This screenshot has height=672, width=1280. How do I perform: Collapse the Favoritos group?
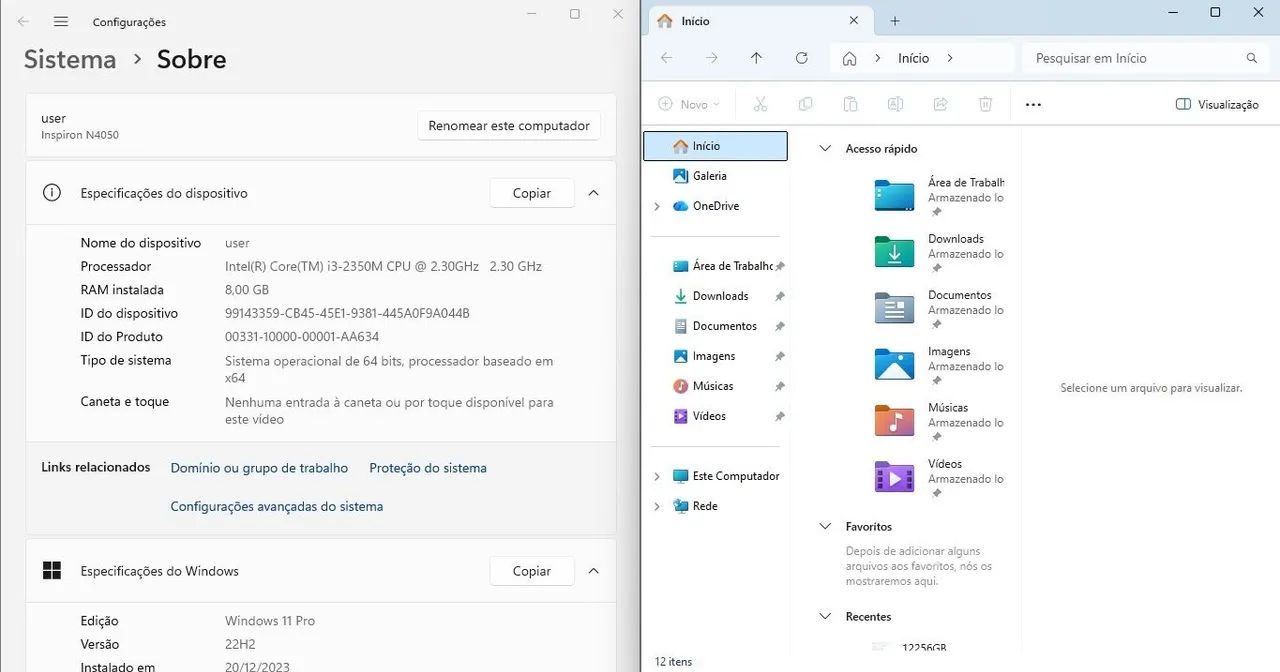(825, 526)
